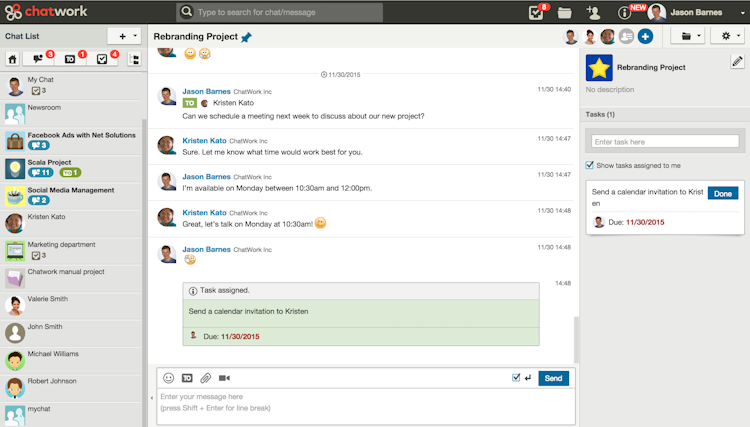Screen dimensions: 750x427
Task: Open Robert Johnson chat
Action: 72,387
